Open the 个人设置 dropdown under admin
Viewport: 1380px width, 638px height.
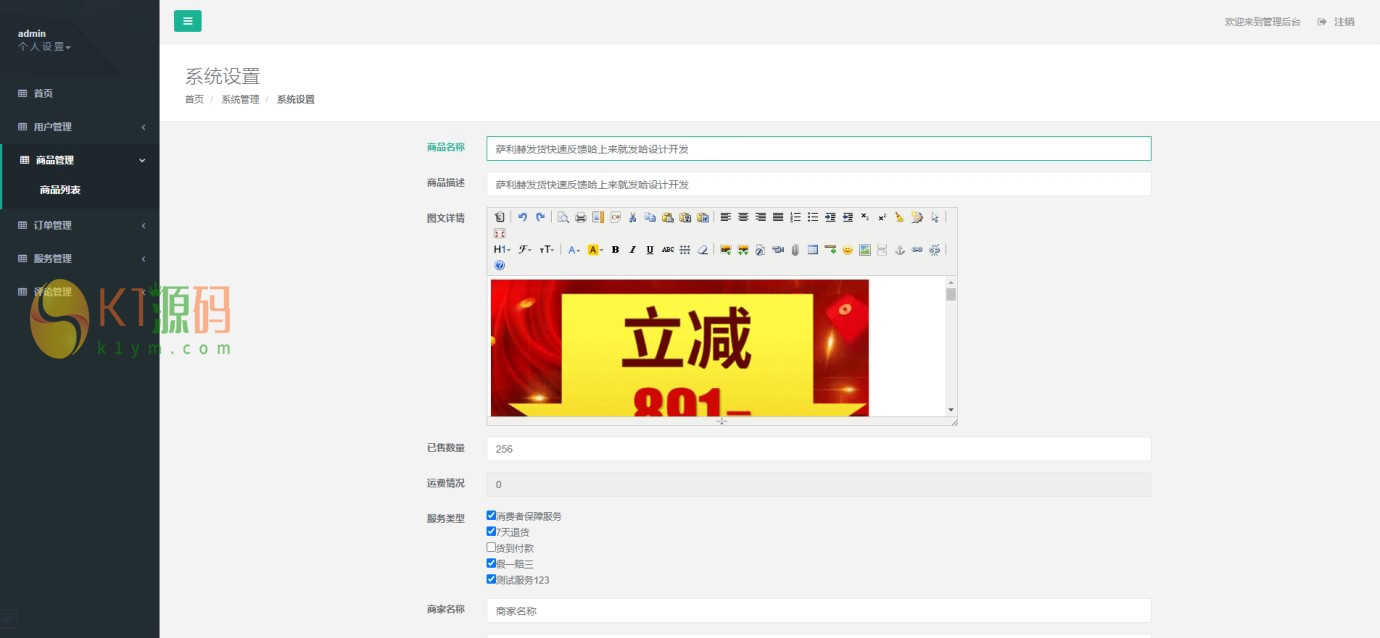pos(44,47)
